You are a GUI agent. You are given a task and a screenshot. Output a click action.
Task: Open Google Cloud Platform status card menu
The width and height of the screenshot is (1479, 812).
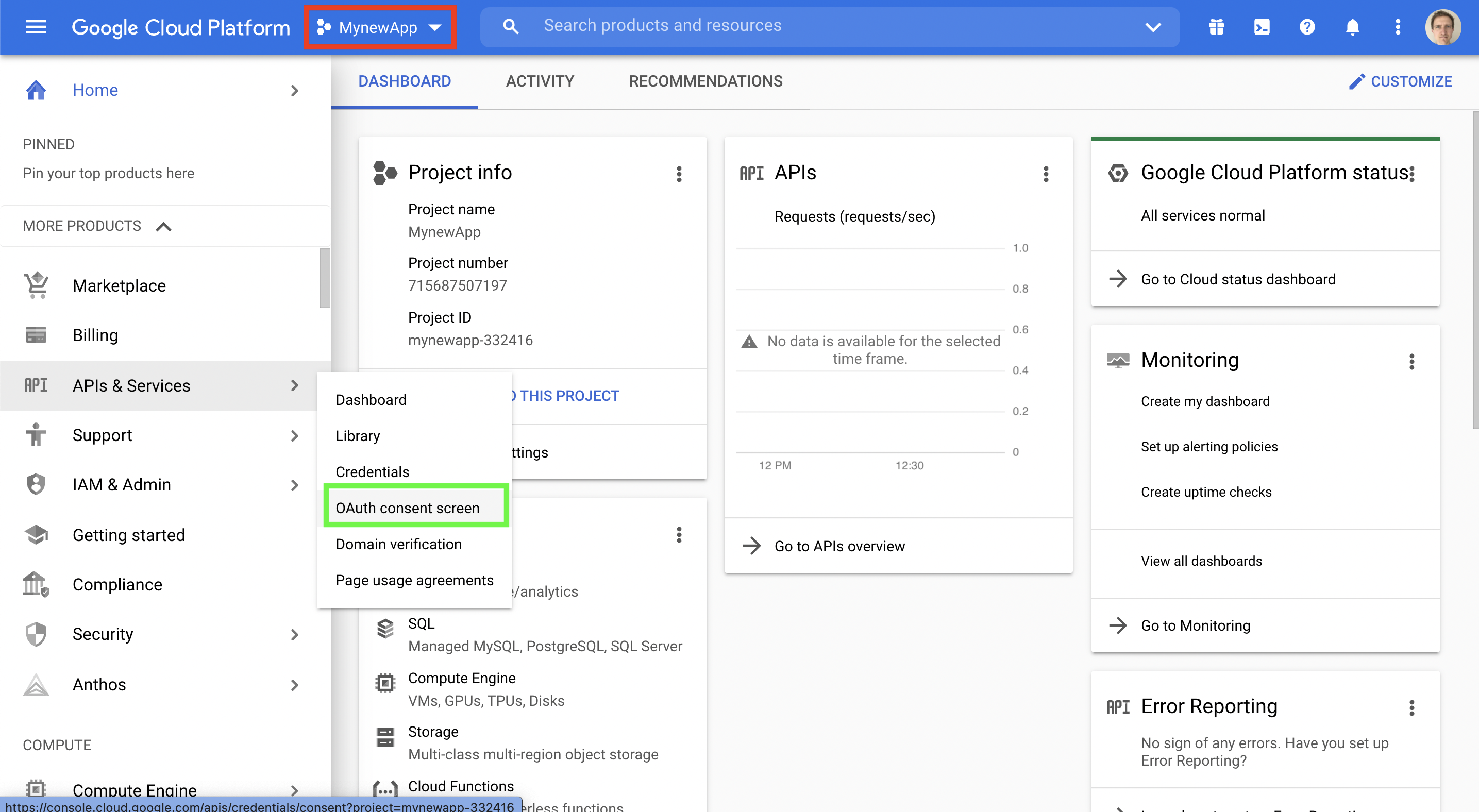coord(1411,174)
